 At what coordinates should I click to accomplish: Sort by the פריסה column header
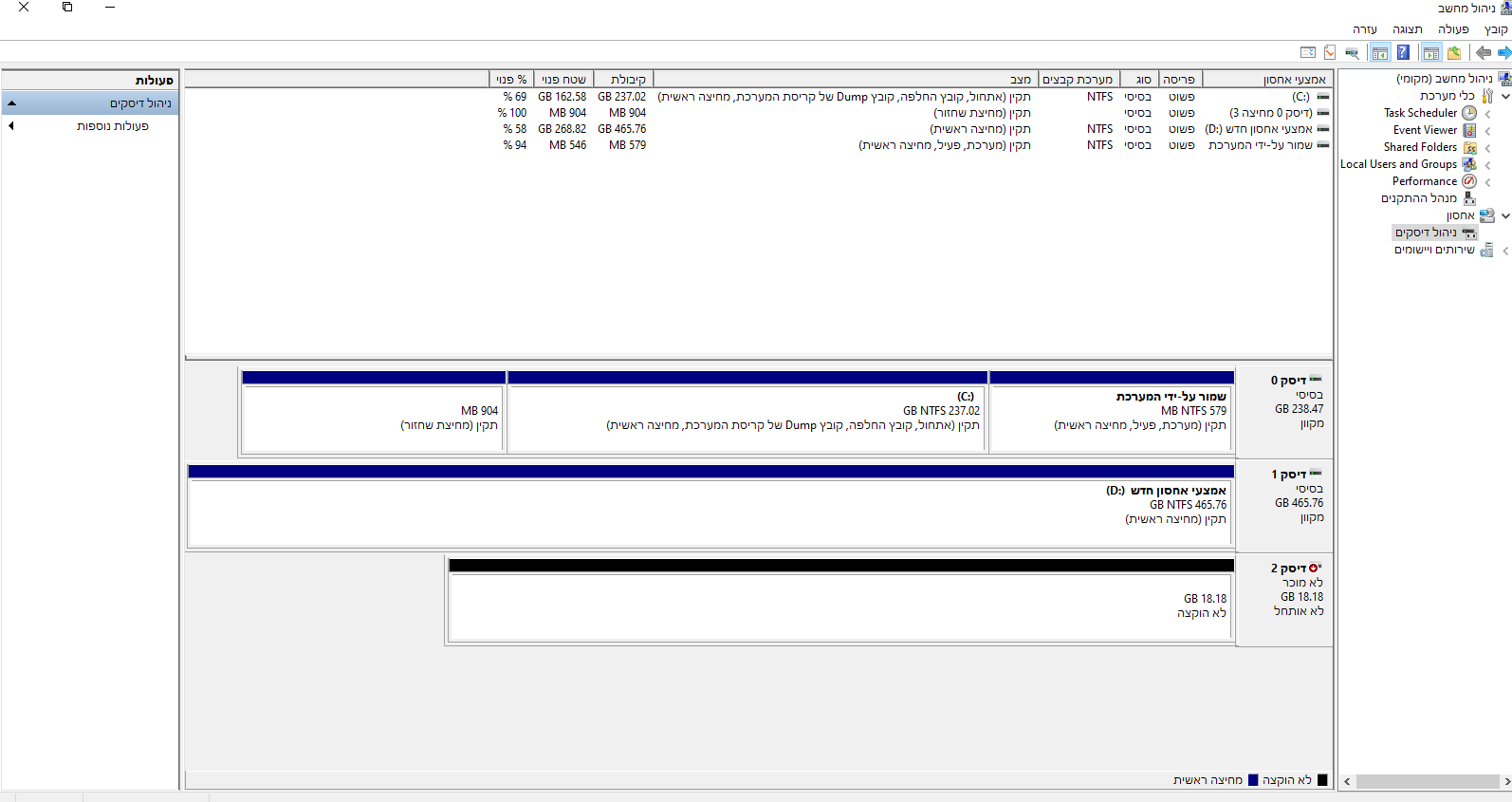coord(1180,80)
